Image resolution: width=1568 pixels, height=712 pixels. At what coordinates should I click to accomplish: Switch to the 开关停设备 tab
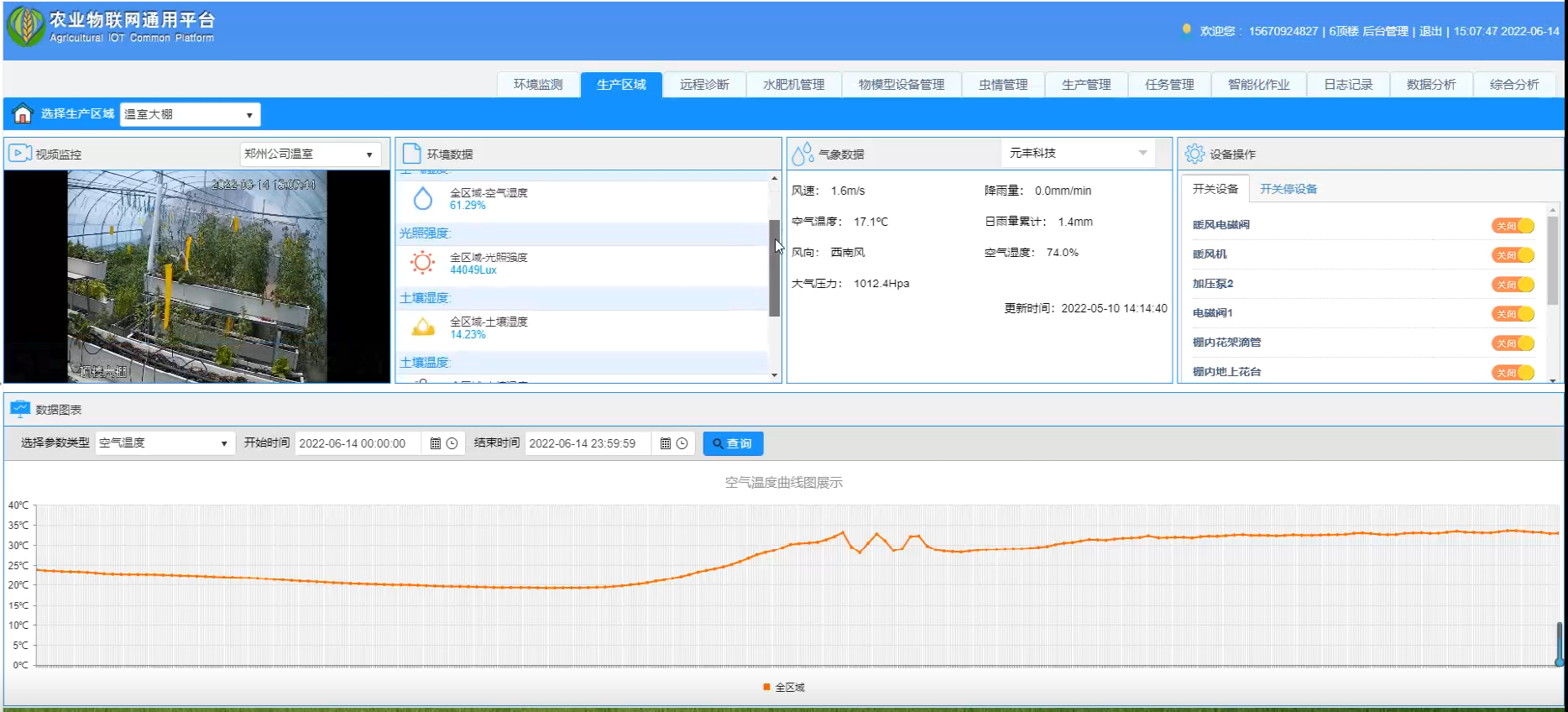point(1288,189)
